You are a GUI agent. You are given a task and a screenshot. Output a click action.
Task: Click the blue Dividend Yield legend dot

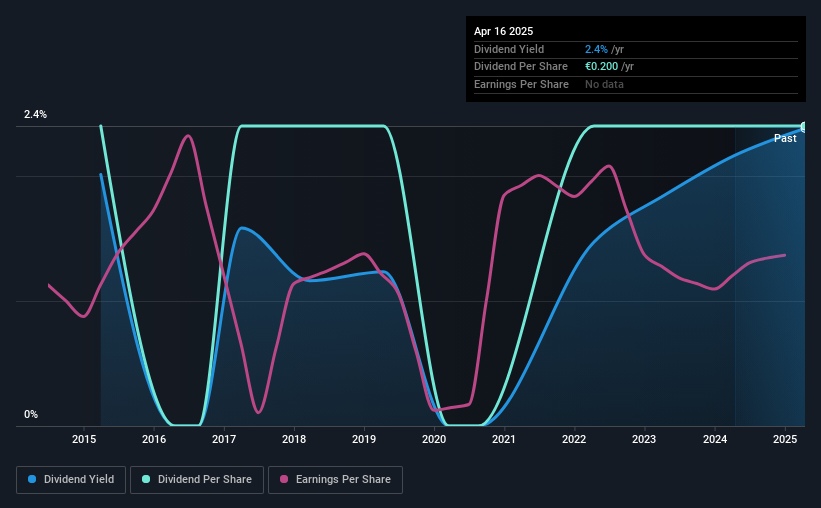(32, 479)
